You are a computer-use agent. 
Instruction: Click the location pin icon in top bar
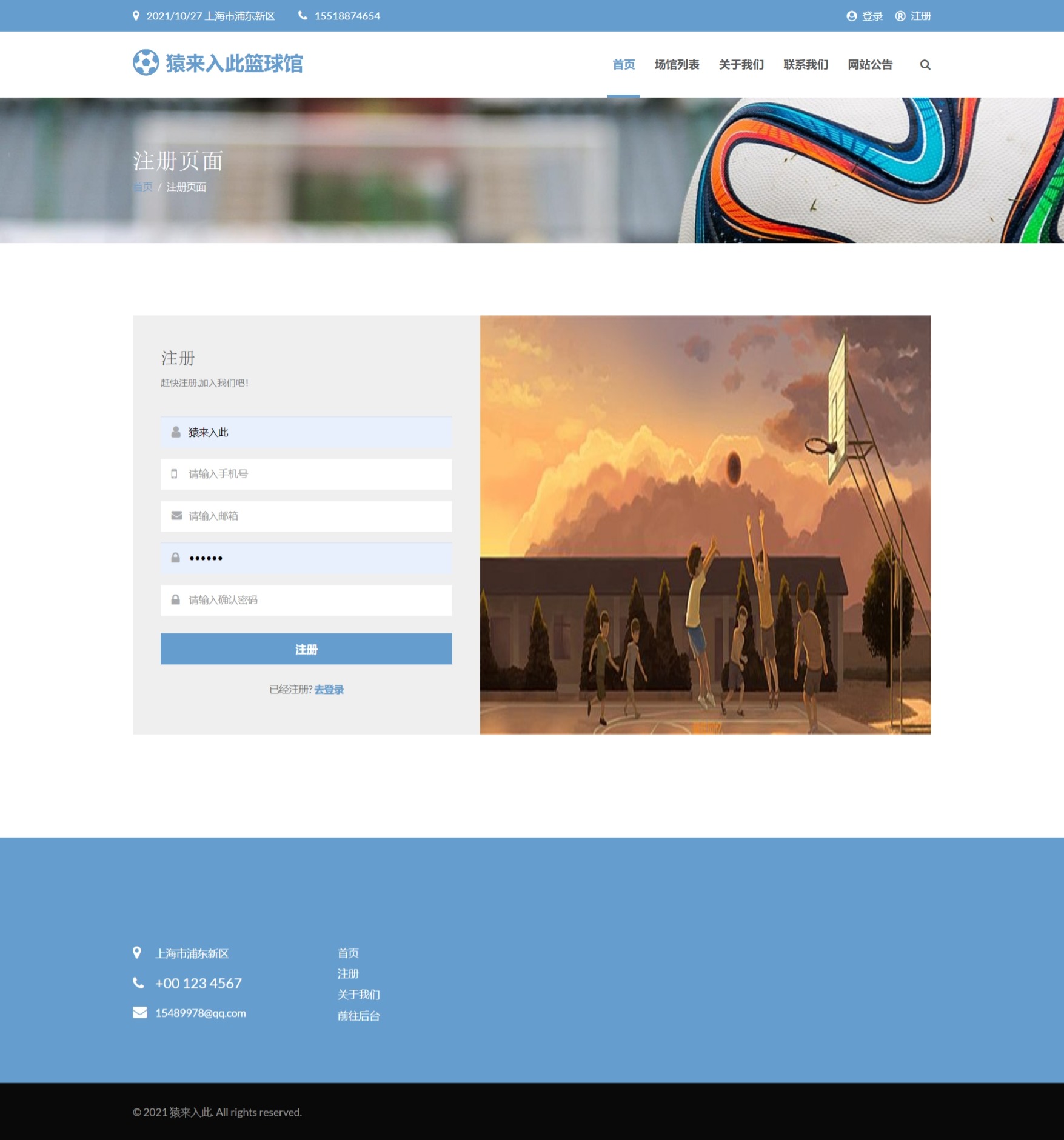(x=136, y=16)
